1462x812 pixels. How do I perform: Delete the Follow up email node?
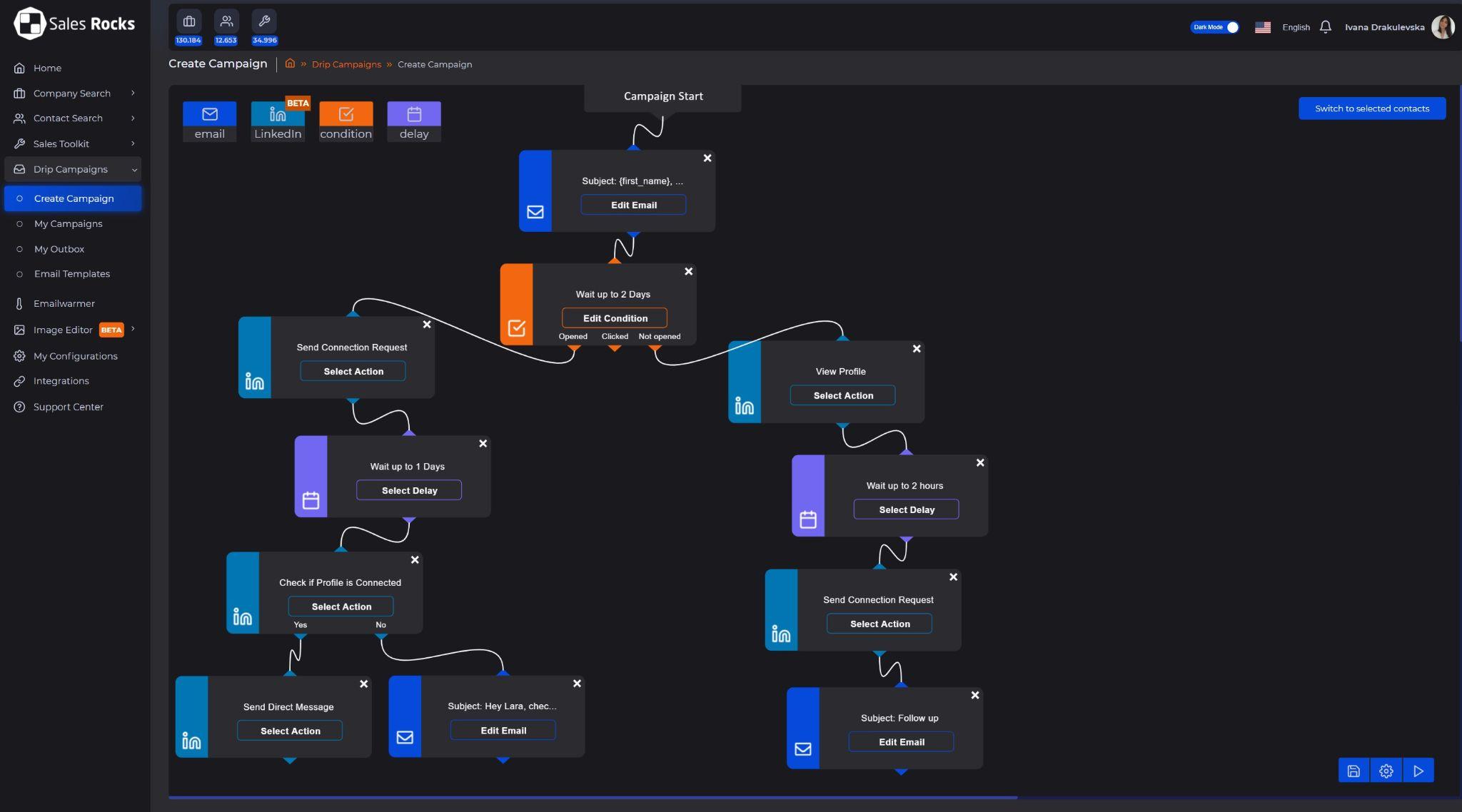(x=975, y=695)
